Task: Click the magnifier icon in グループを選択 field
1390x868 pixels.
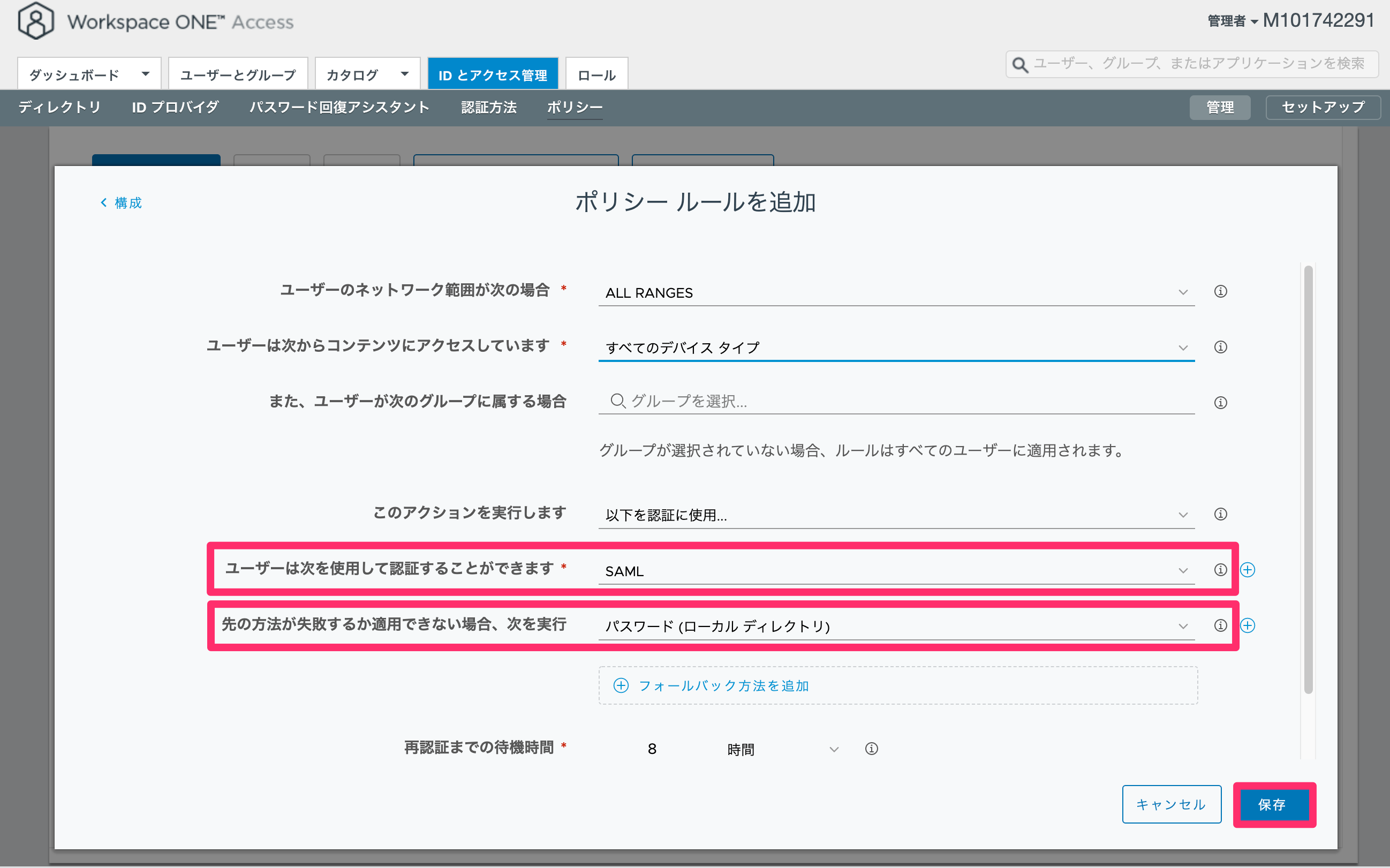Action: [x=617, y=401]
